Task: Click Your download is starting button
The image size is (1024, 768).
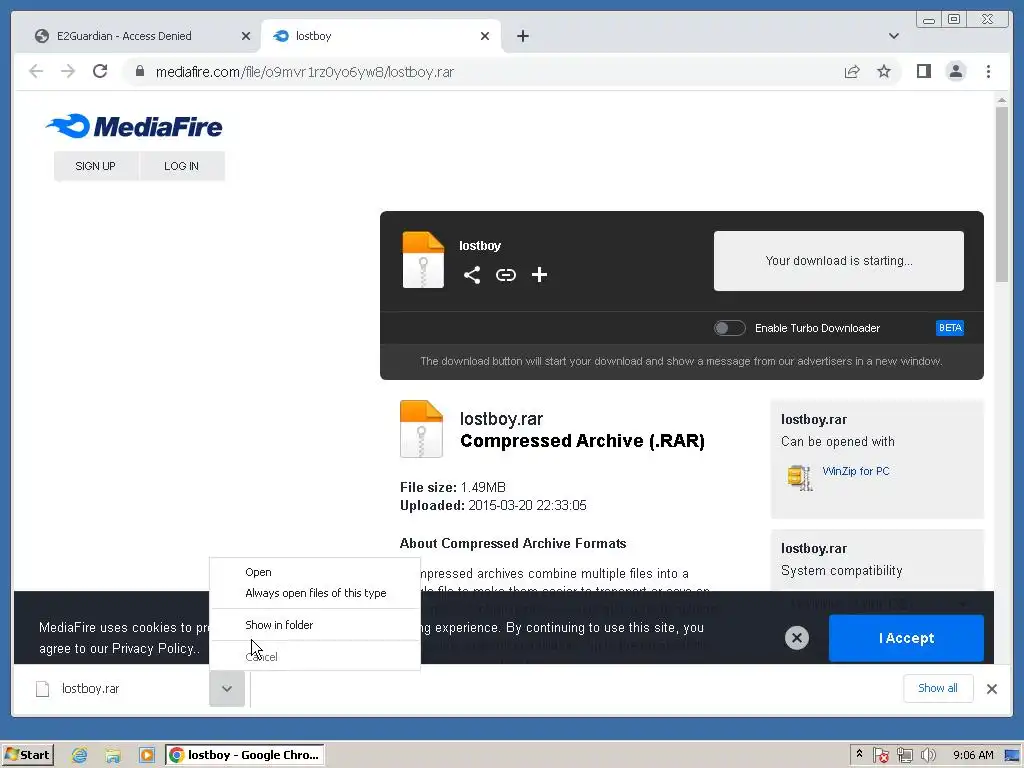Action: click(839, 261)
